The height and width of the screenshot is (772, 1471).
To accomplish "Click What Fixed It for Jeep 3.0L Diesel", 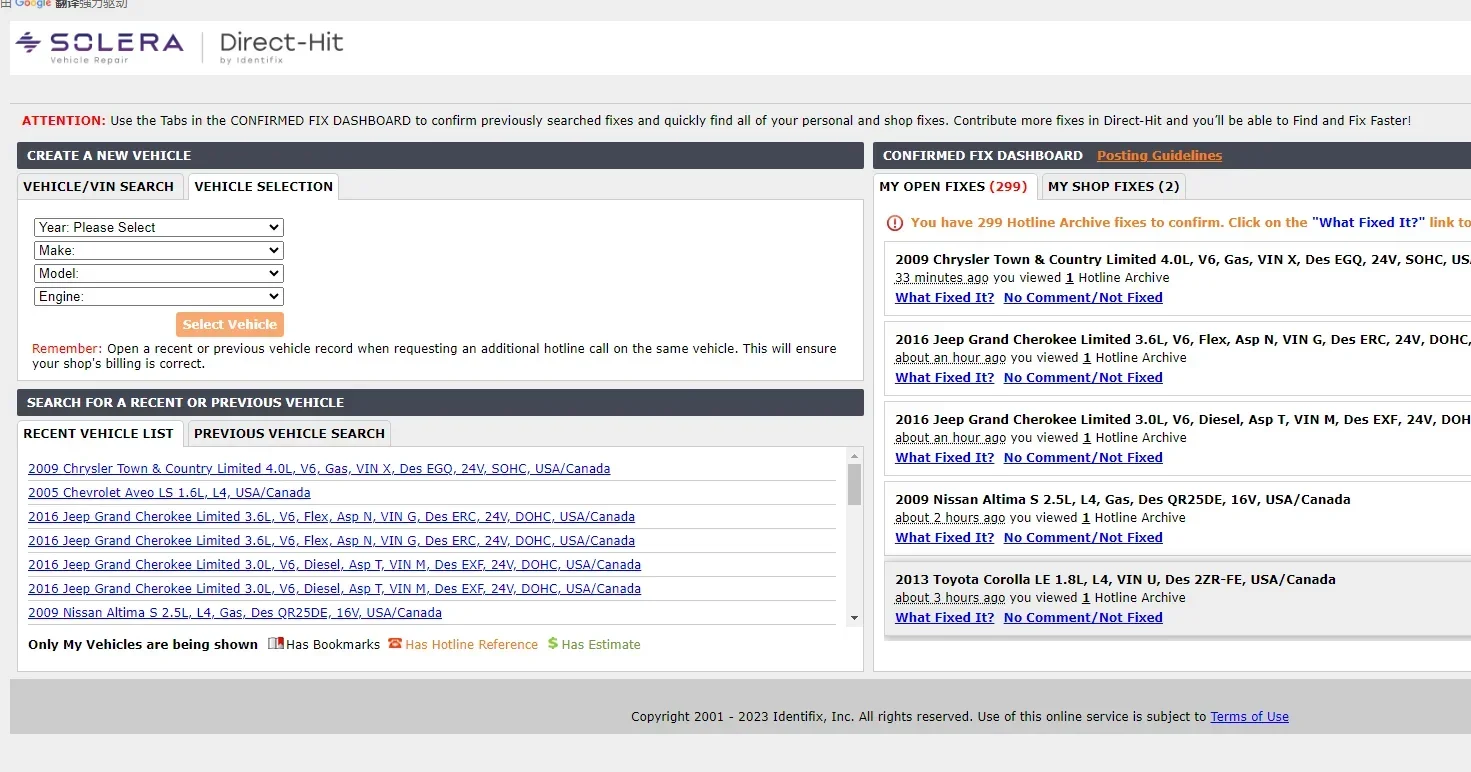I will click(945, 457).
